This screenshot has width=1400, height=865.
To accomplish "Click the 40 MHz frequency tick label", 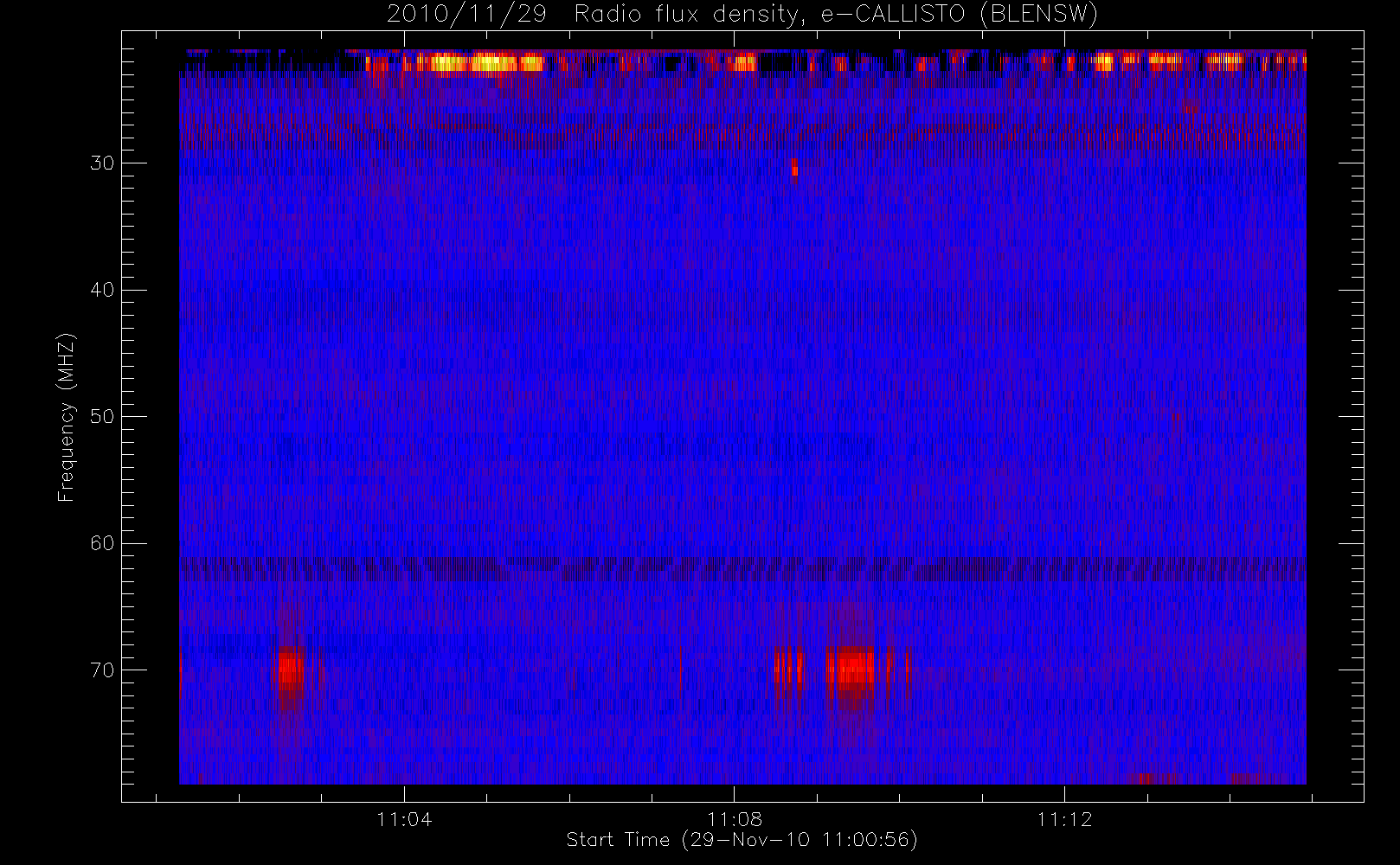I will [x=102, y=290].
